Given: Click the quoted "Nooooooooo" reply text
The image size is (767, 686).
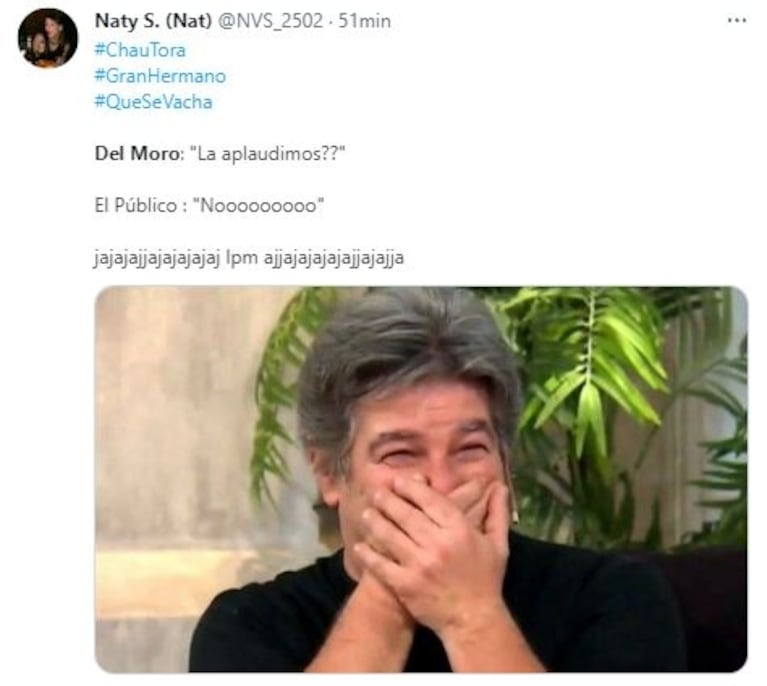Looking at the screenshot, I should coord(259,206).
